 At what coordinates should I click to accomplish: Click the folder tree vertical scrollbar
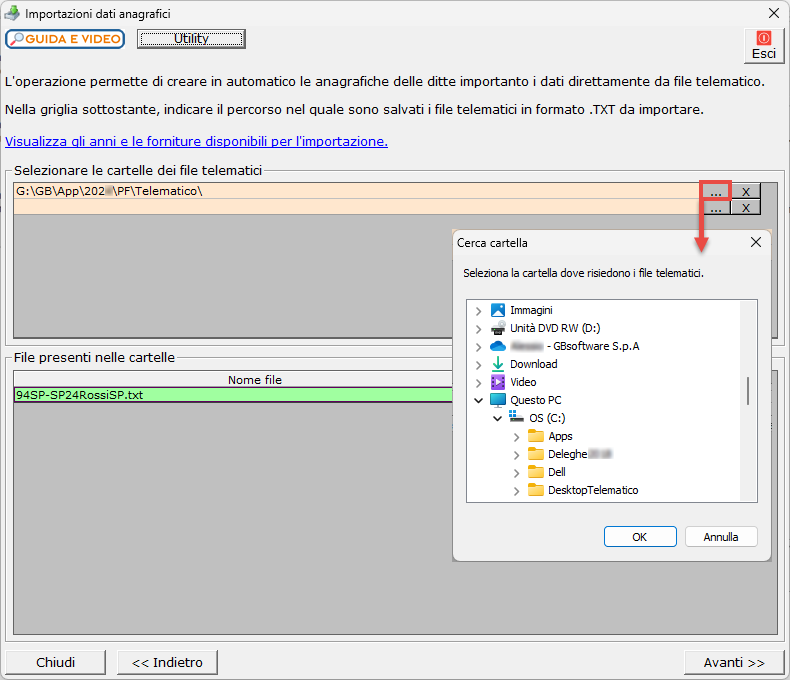[748, 390]
